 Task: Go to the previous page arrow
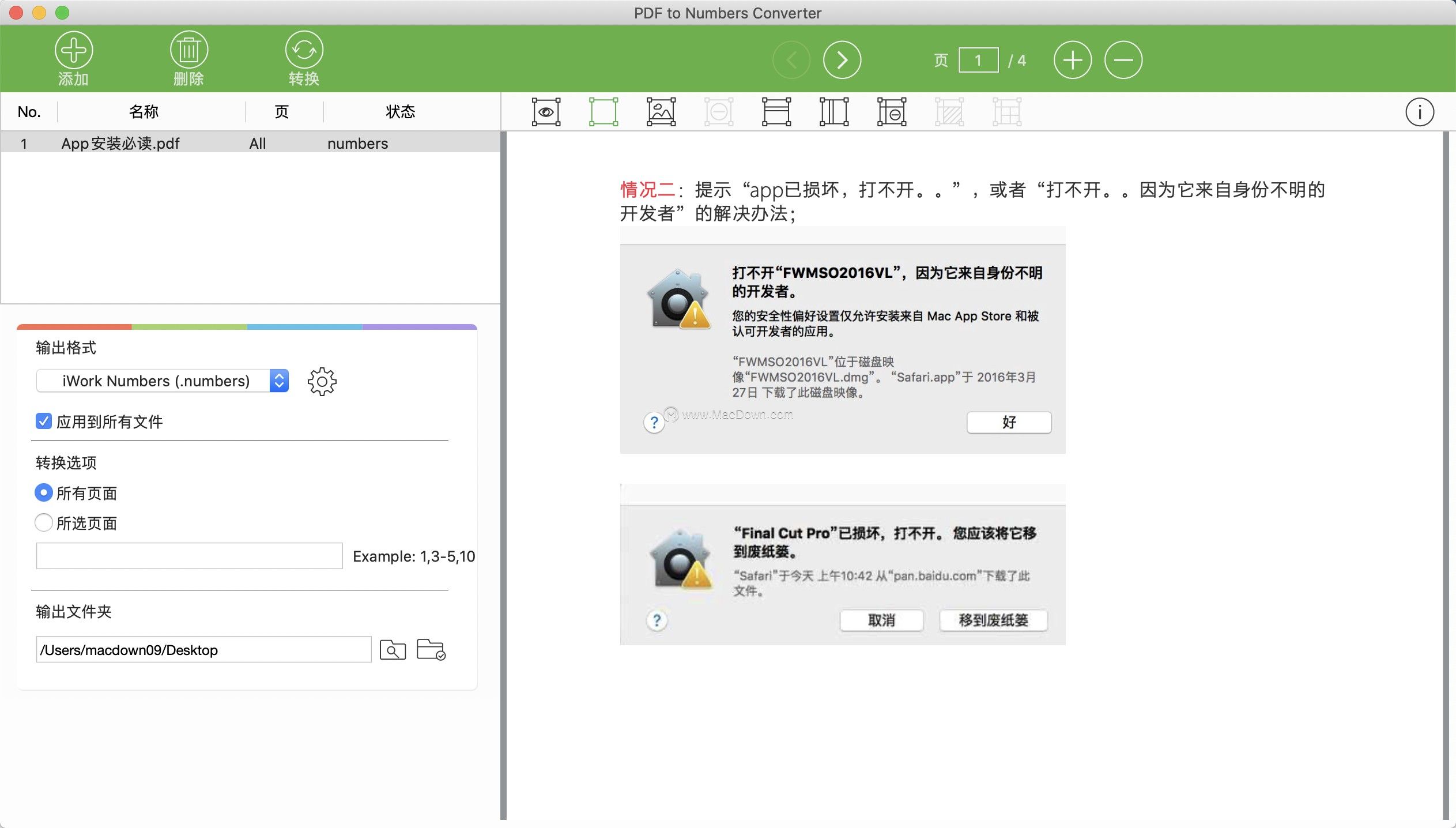pos(791,60)
